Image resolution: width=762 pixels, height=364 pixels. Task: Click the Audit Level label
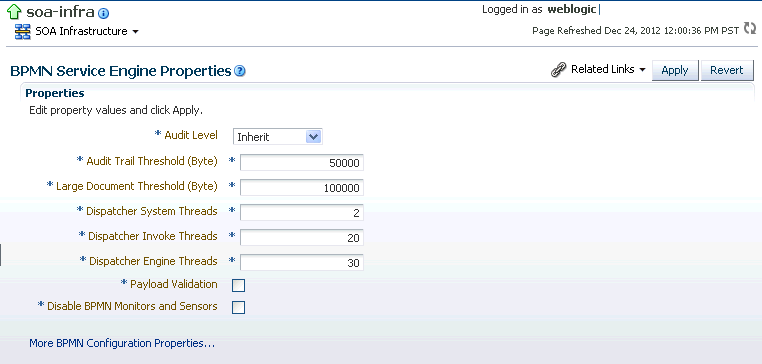pos(191,135)
